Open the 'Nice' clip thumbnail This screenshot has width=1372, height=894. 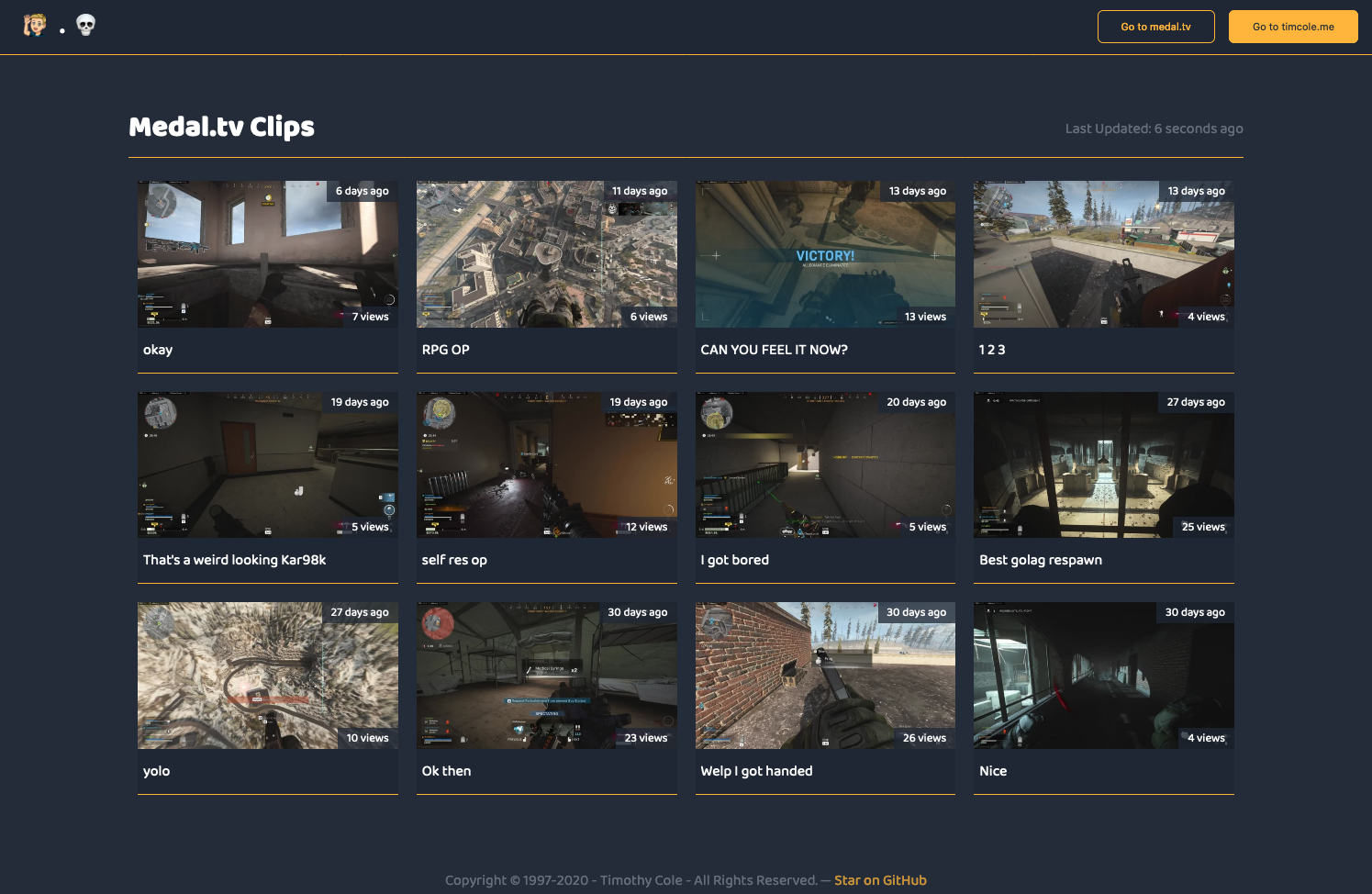point(1104,676)
